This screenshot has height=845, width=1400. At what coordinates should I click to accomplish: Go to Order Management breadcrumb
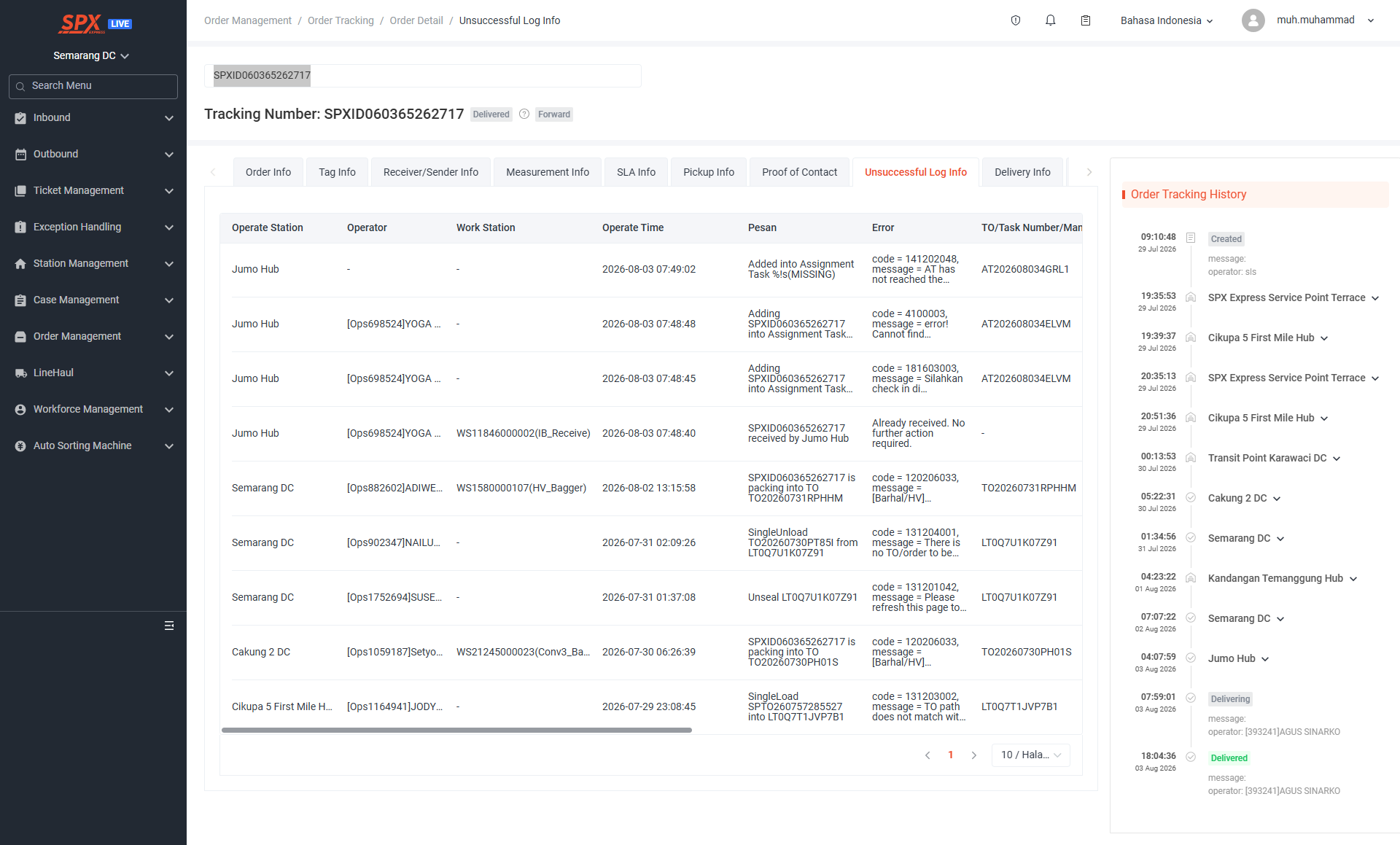pyautogui.click(x=248, y=20)
